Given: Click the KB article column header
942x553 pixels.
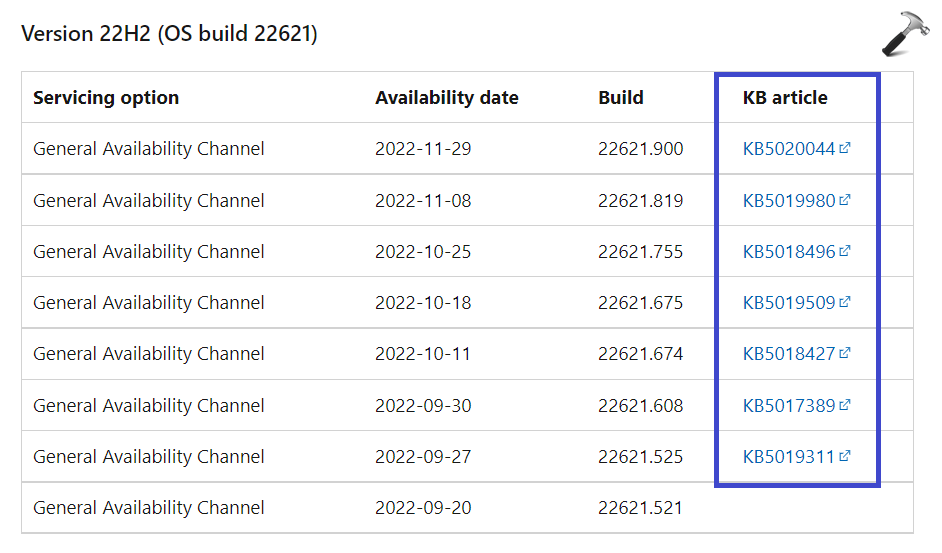Looking at the screenshot, I should (785, 98).
